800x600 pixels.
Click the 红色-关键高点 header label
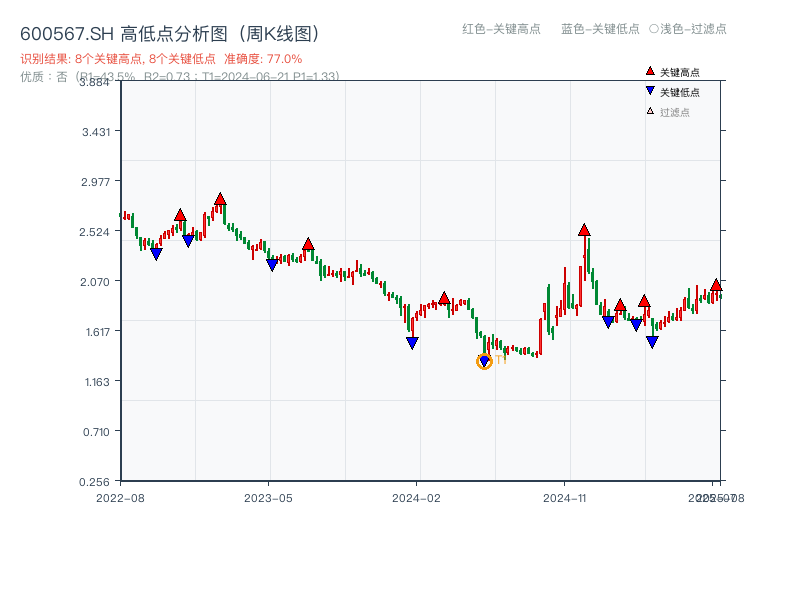(x=500, y=29)
